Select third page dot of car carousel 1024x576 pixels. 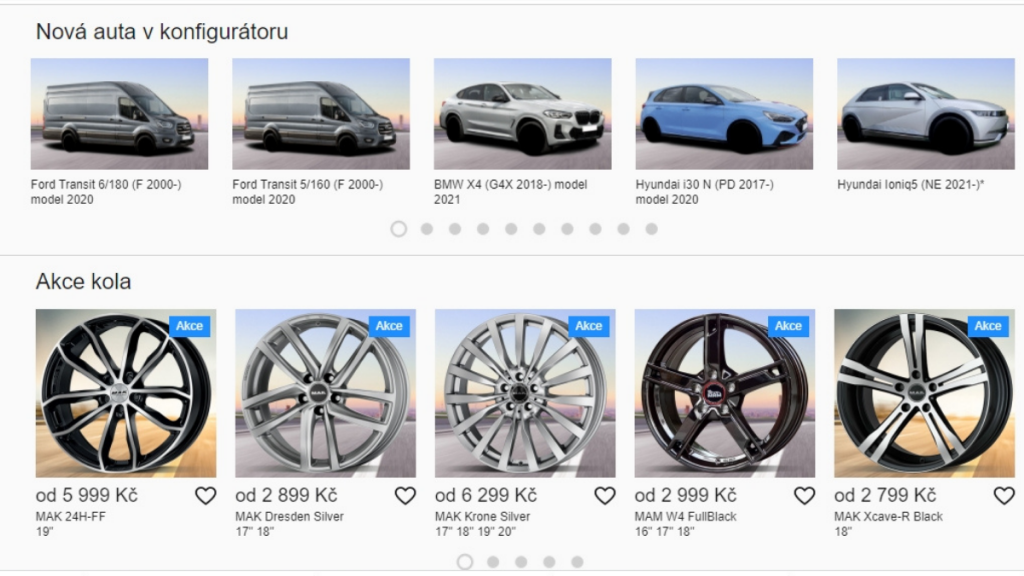pos(455,229)
